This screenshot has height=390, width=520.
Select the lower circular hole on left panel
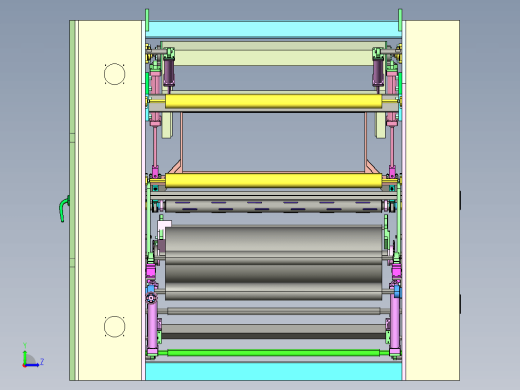point(114,326)
